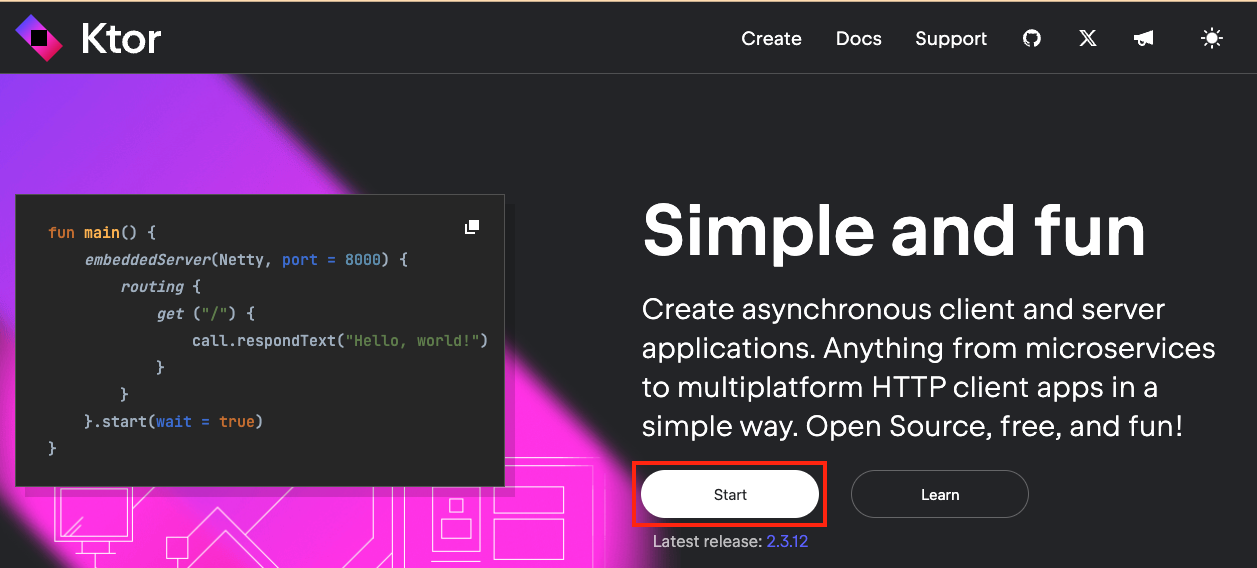The height and width of the screenshot is (568, 1257).
Task: Copy code using the copy icon
Action: click(472, 227)
